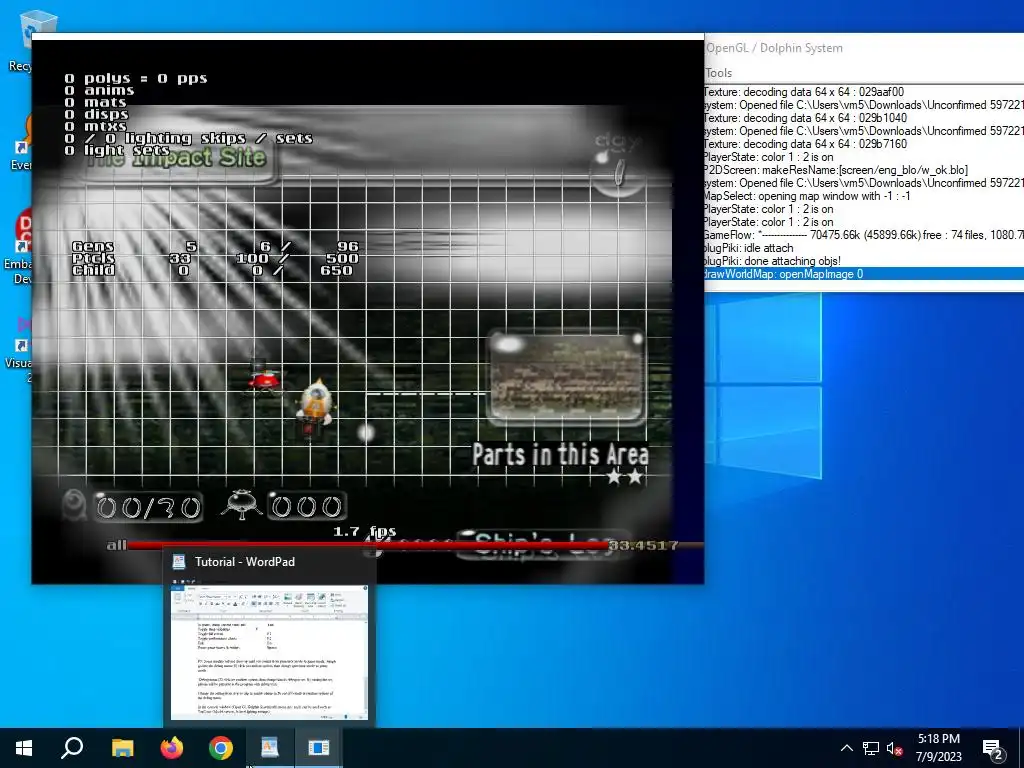Screen dimensions: 1024x768
Task: Click the ship parts 00/30 counter
Action: click(x=148, y=507)
